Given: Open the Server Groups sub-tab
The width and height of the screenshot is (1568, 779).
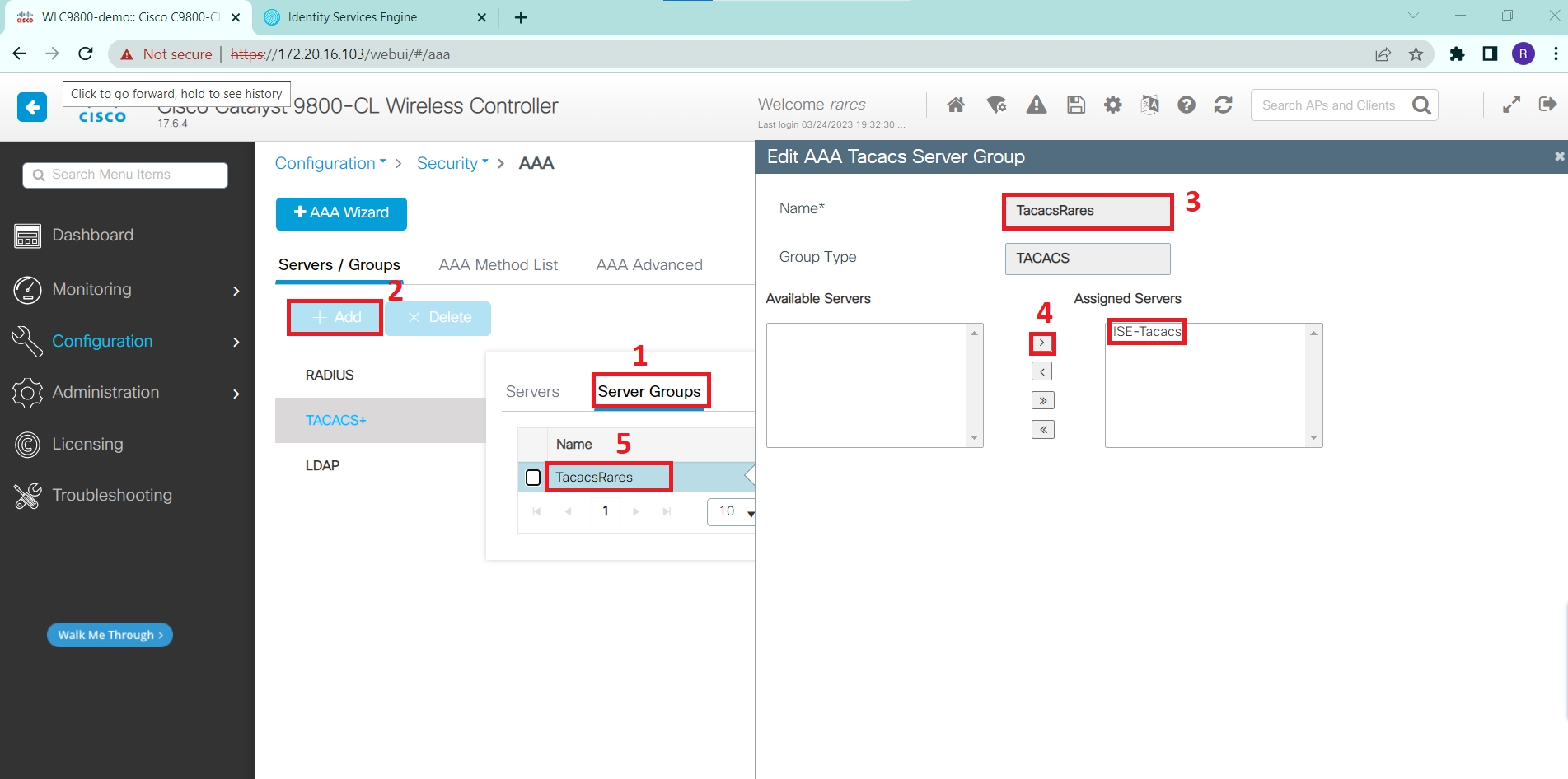Looking at the screenshot, I should click(x=649, y=392).
